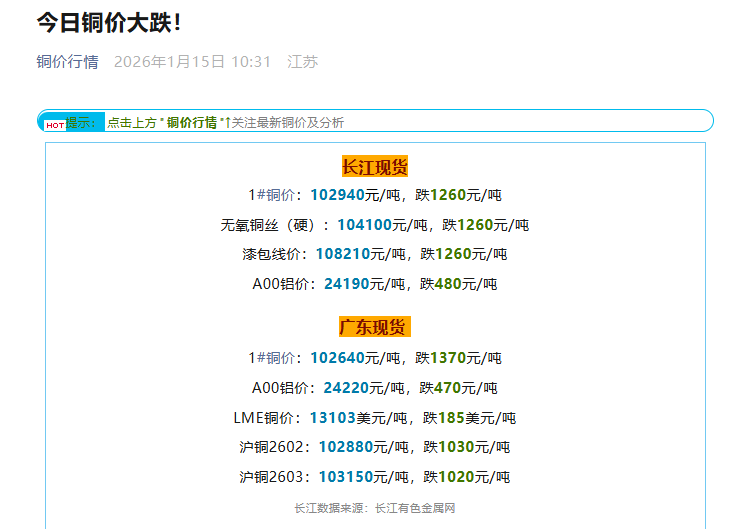Click the HOT badge icon
Image resolution: width=753 pixels, height=529 pixels.
[x=55, y=125]
